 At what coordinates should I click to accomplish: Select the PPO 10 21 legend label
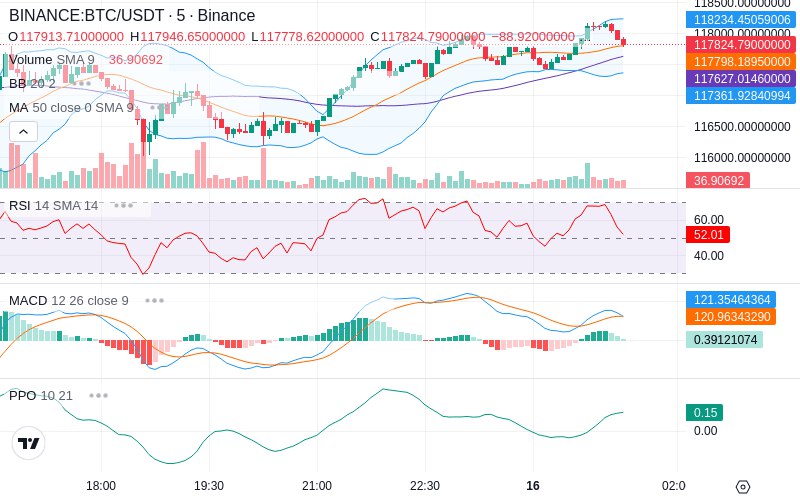click(x=41, y=395)
